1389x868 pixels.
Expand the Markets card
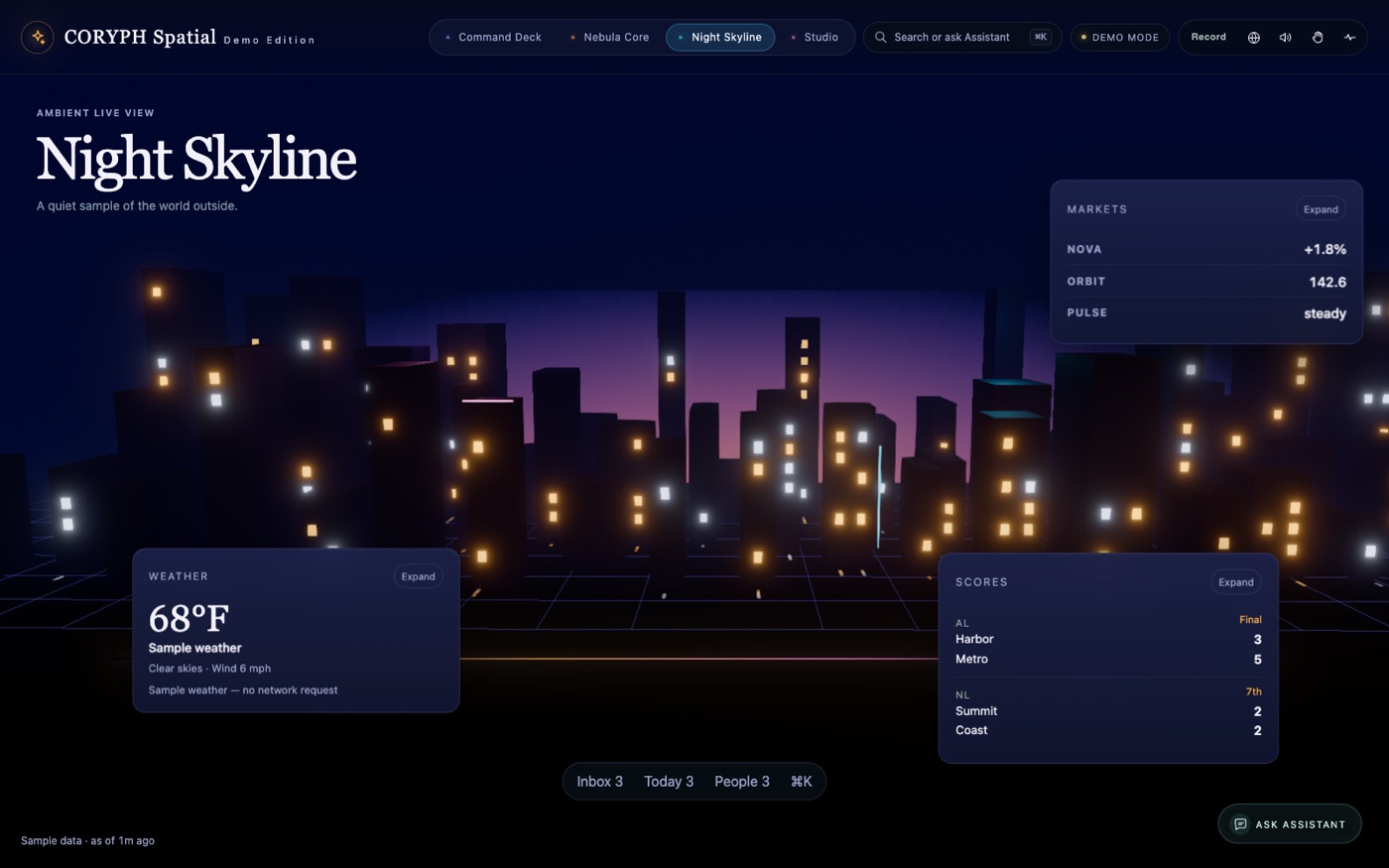(1321, 209)
